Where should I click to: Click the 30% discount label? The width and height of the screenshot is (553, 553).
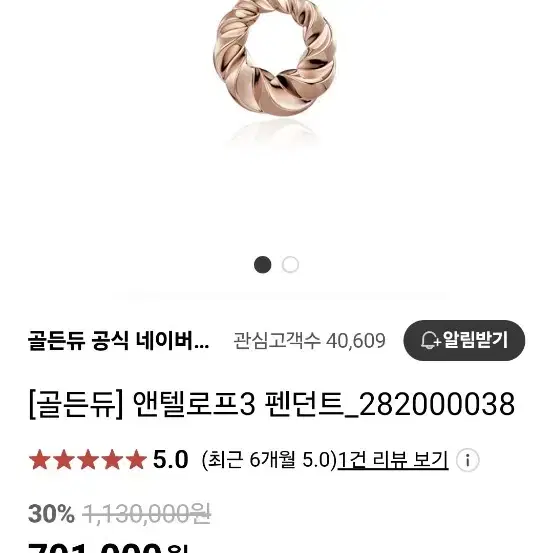(x=51, y=514)
